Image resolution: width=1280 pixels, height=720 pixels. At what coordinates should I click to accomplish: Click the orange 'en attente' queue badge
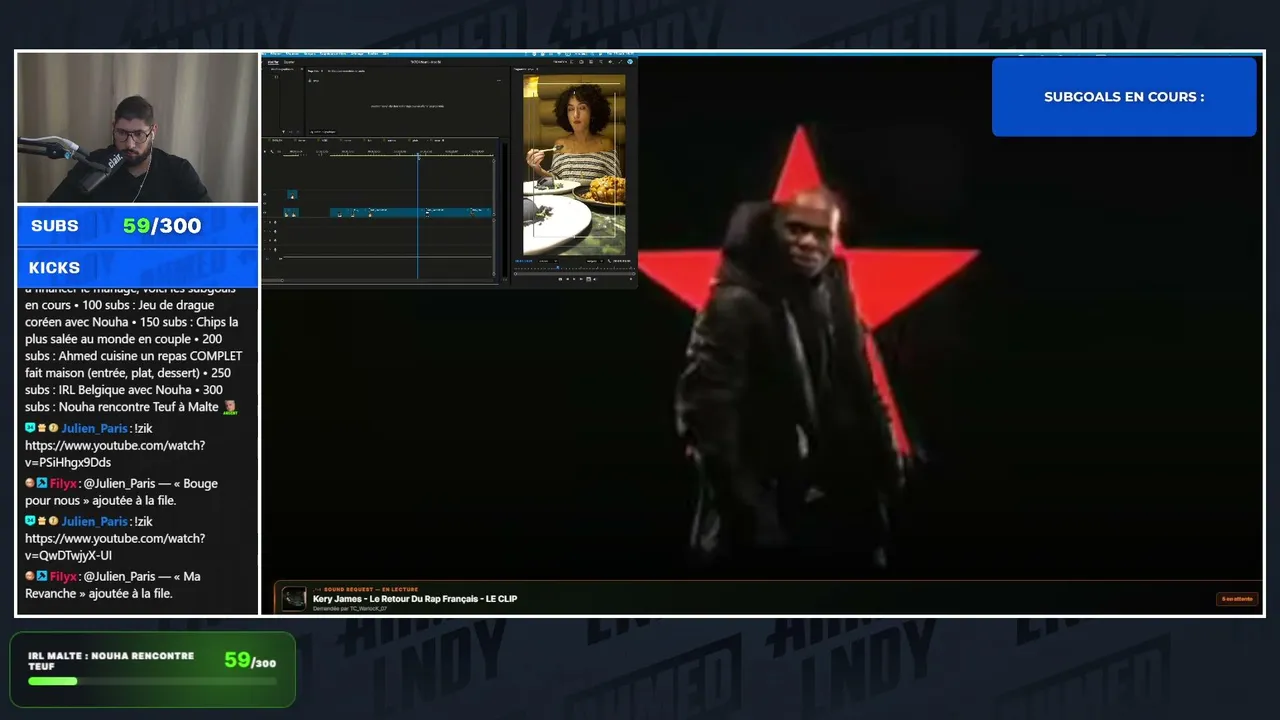point(1237,599)
